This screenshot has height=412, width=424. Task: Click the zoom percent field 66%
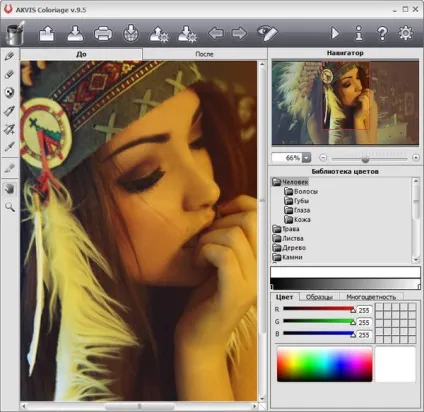click(287, 158)
